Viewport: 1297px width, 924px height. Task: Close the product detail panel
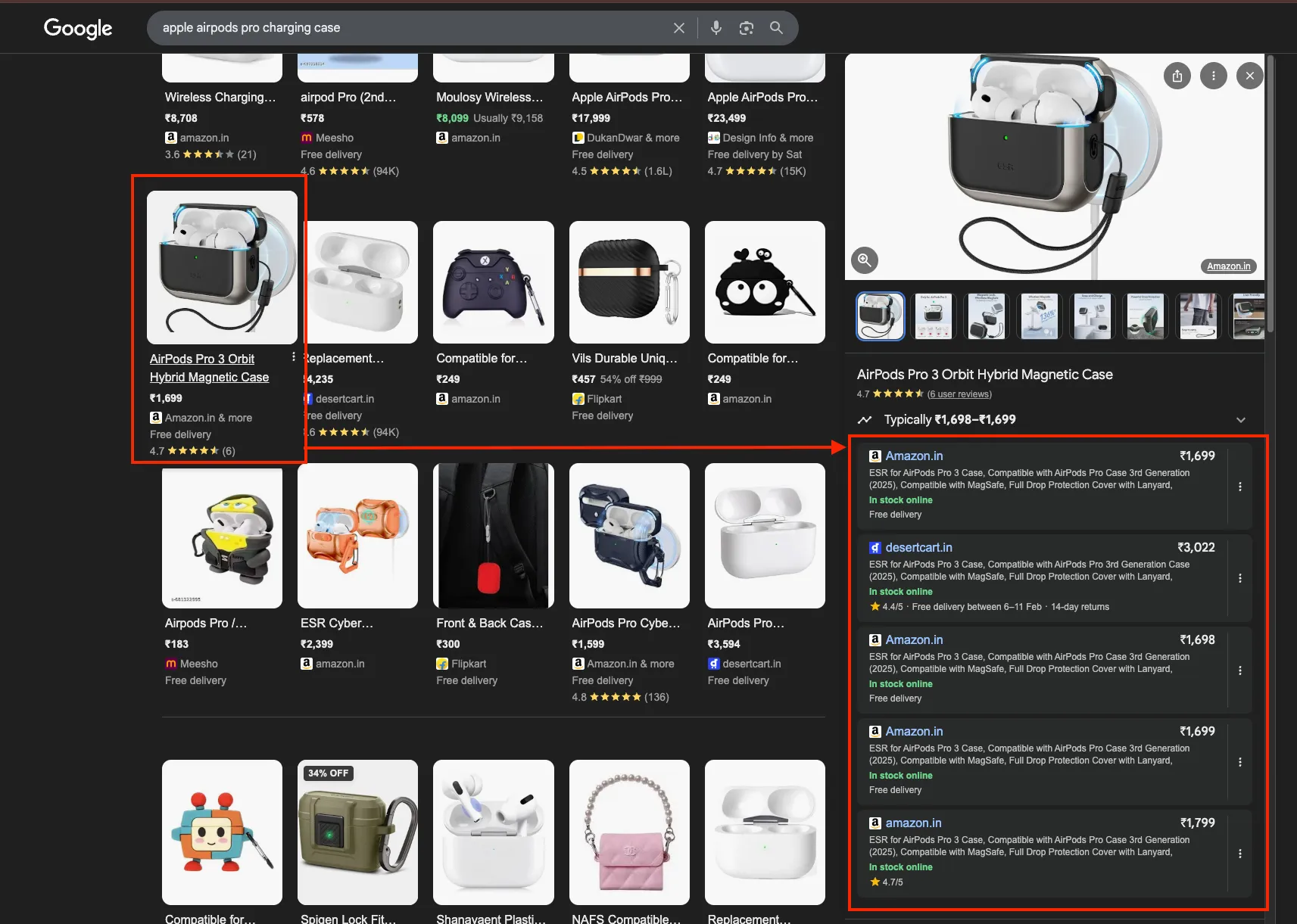(1250, 76)
